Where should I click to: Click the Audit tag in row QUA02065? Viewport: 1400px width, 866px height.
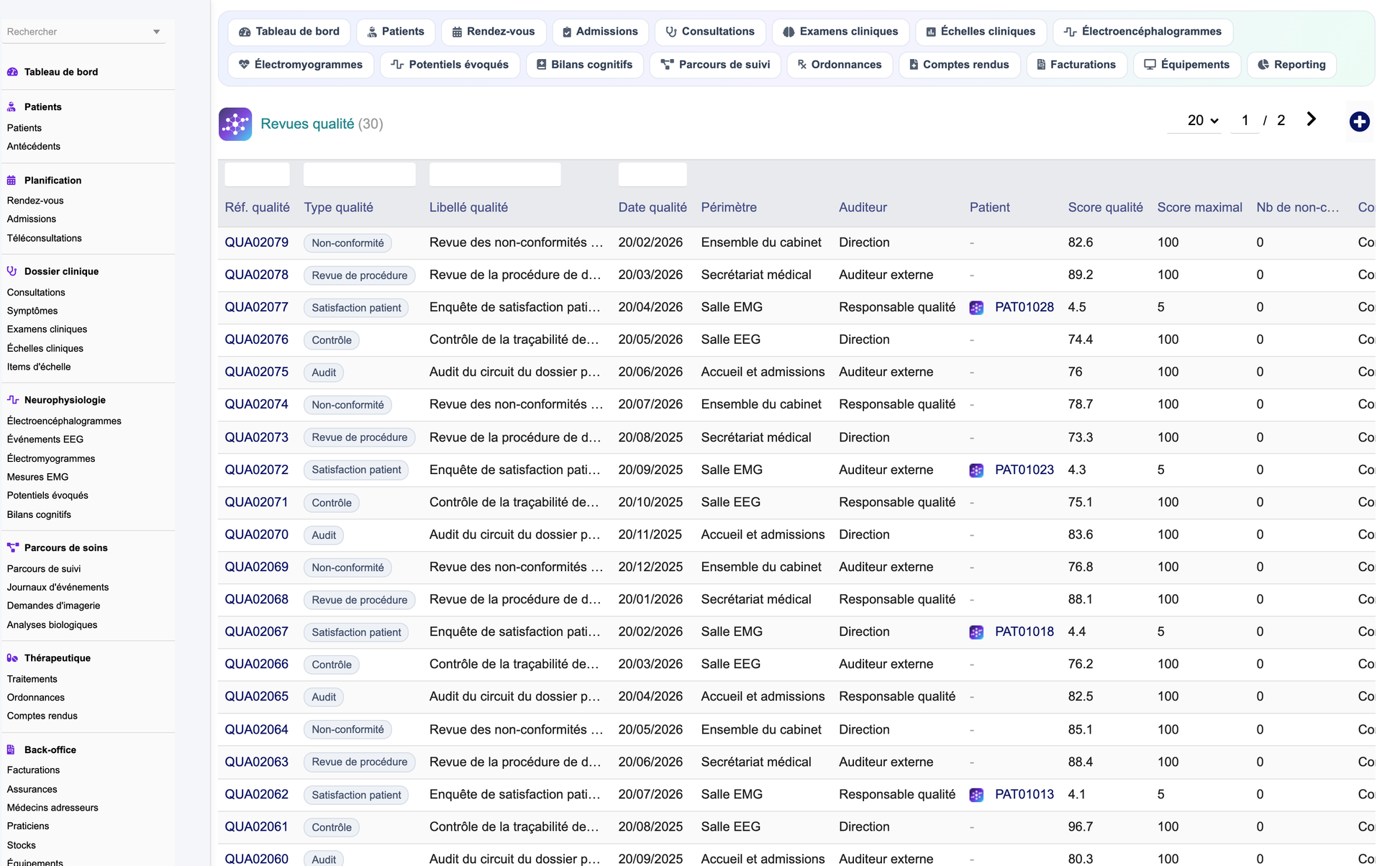click(324, 697)
